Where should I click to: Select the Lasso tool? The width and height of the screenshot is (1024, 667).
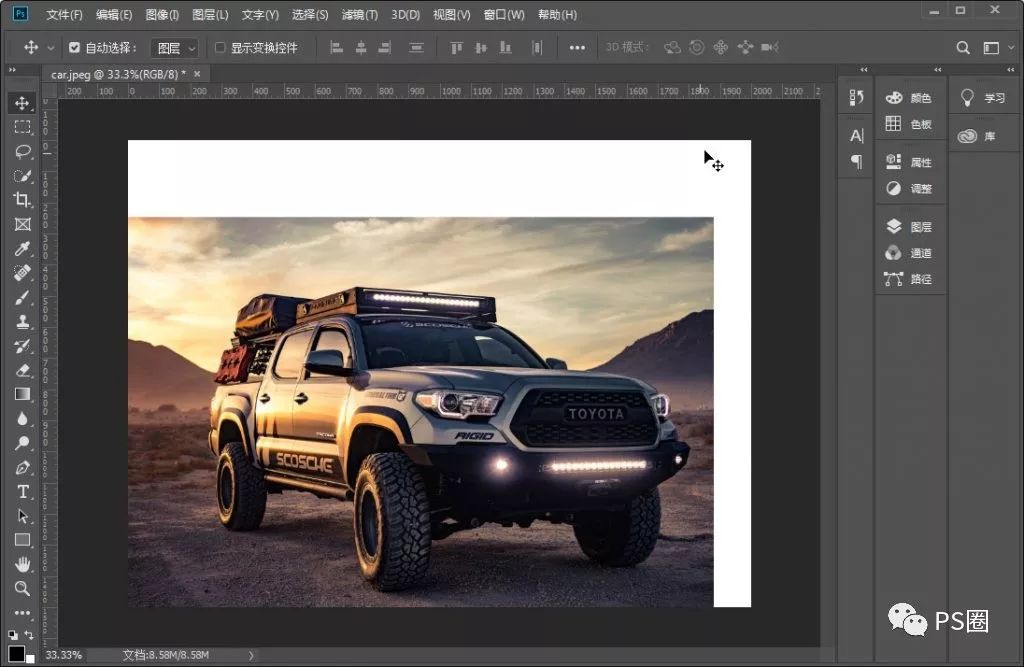coord(22,152)
